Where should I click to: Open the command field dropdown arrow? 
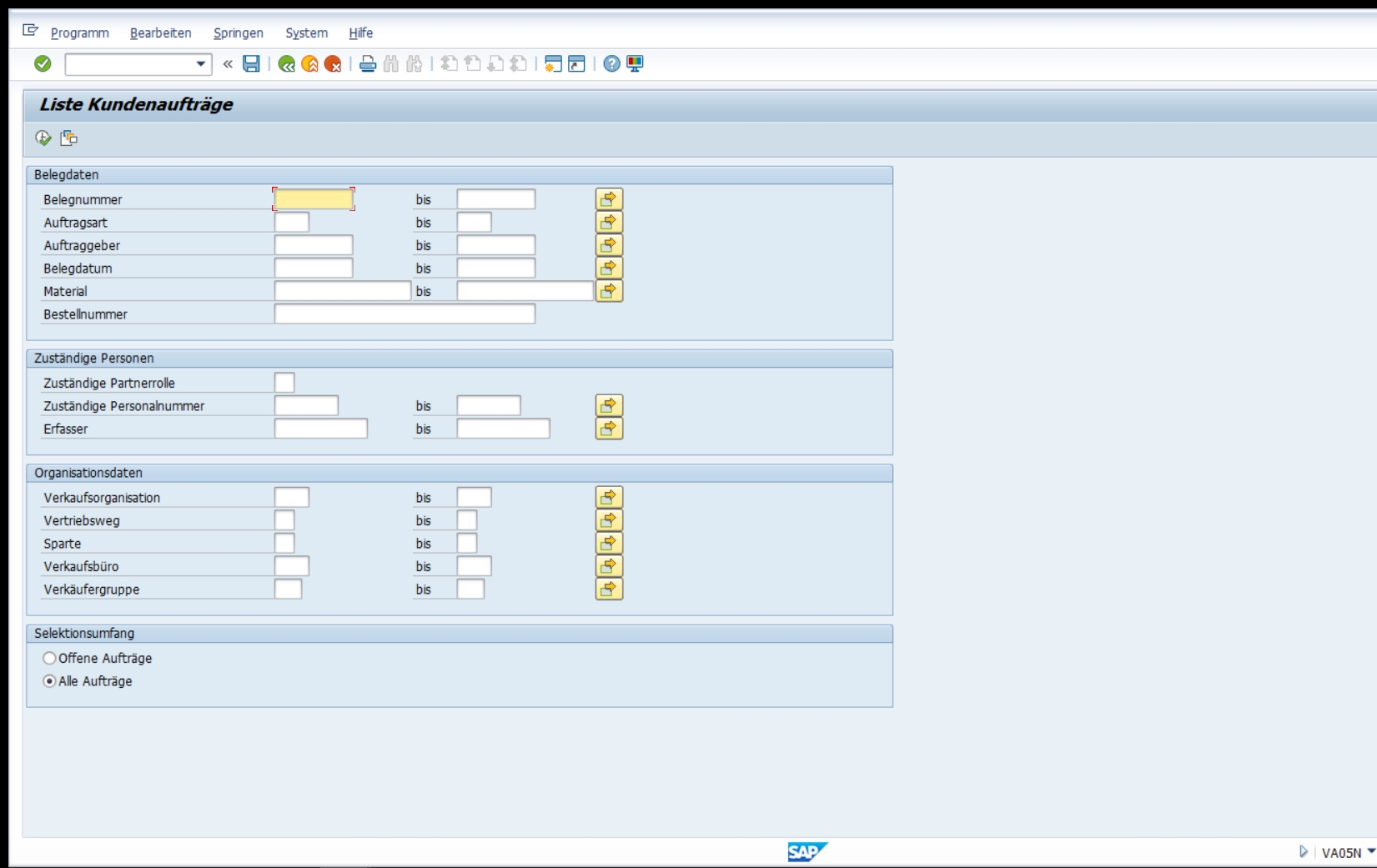(x=200, y=63)
